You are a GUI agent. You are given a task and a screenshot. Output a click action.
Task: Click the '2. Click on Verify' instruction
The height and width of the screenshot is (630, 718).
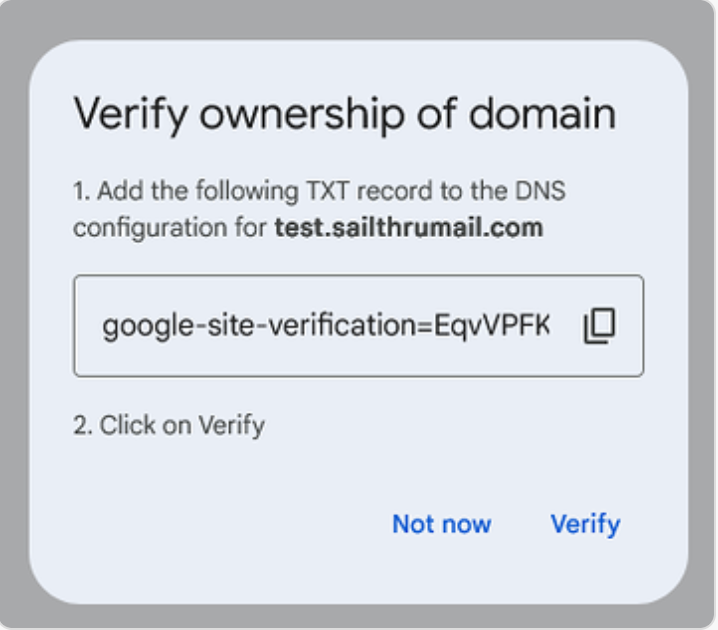click(x=168, y=425)
